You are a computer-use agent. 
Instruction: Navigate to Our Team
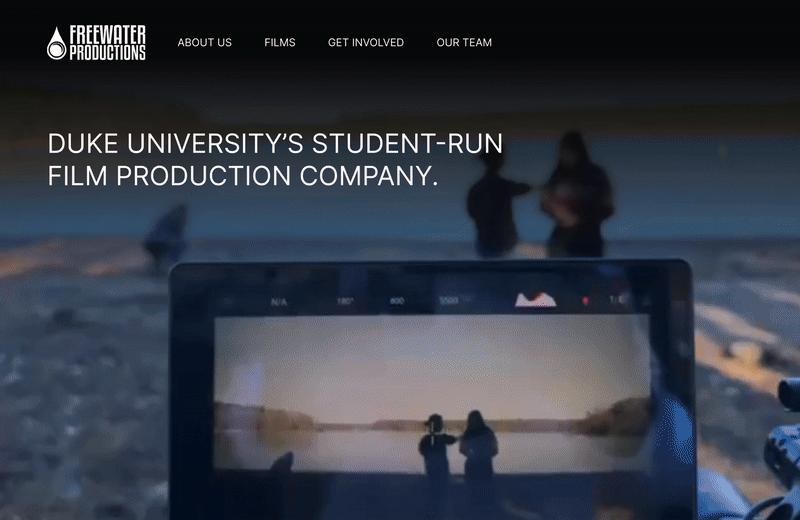tap(464, 42)
